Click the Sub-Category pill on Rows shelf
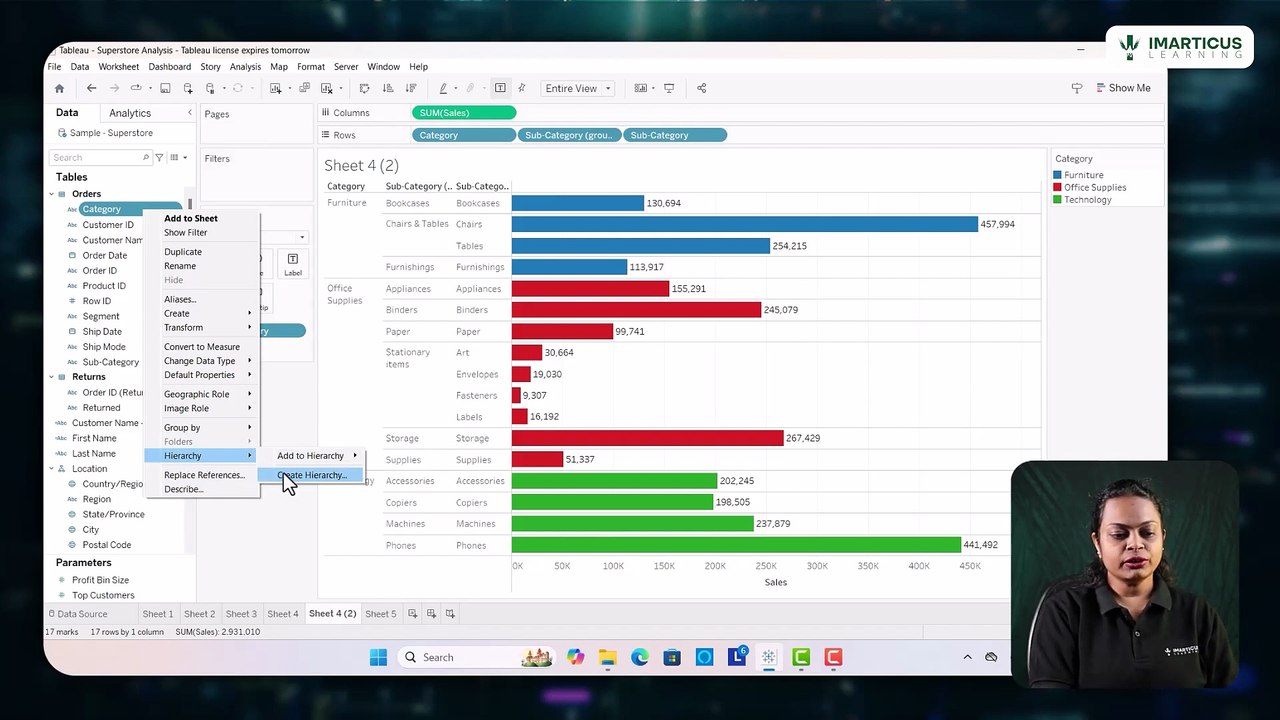 coord(675,135)
